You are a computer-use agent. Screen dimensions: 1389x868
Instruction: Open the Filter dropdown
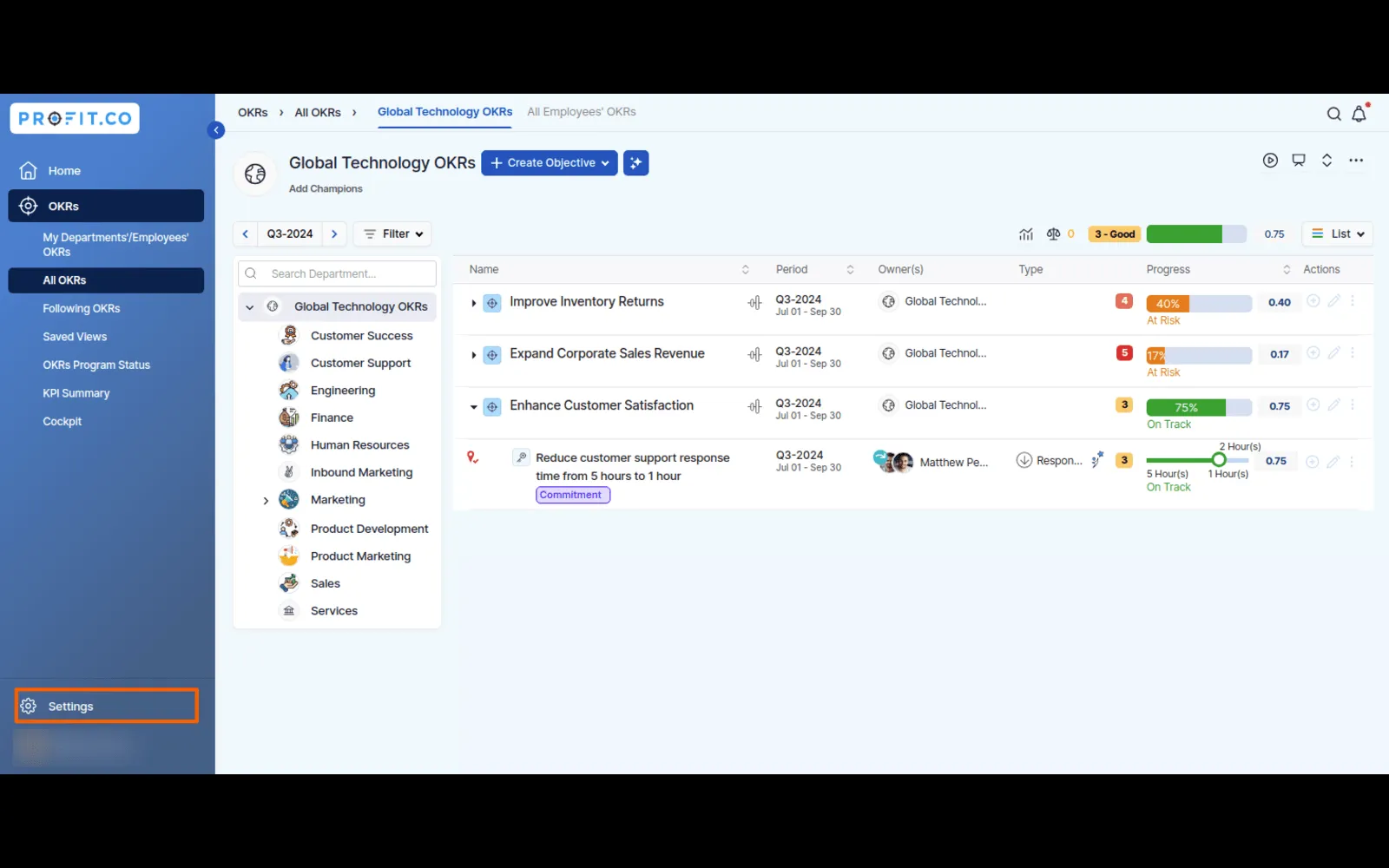[392, 234]
